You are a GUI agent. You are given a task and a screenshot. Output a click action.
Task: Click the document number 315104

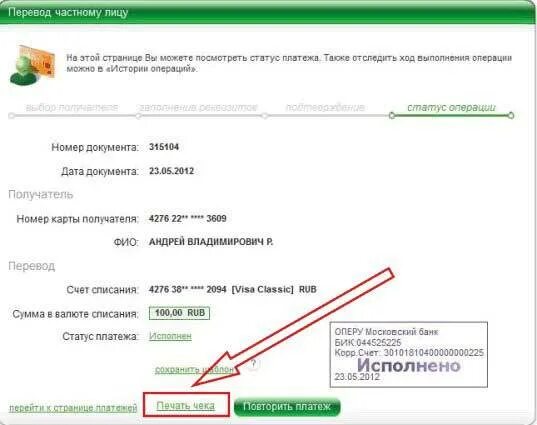point(164,147)
